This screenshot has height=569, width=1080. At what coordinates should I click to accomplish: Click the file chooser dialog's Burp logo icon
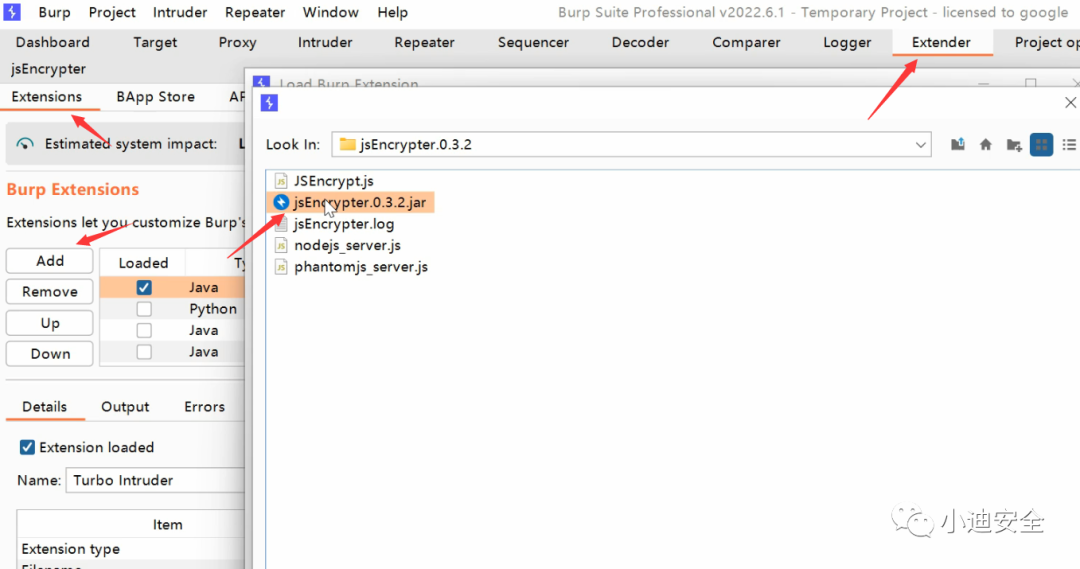click(269, 103)
